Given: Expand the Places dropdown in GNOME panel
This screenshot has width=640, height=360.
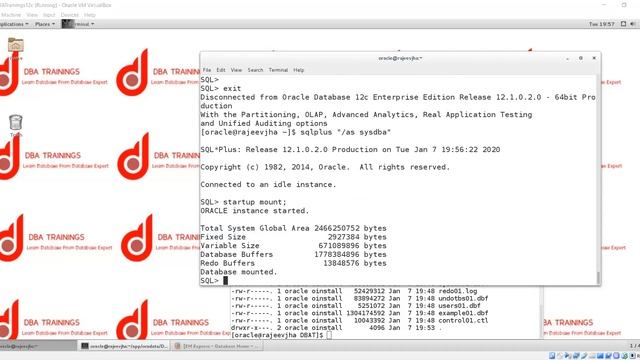Looking at the screenshot, I should (44, 24).
